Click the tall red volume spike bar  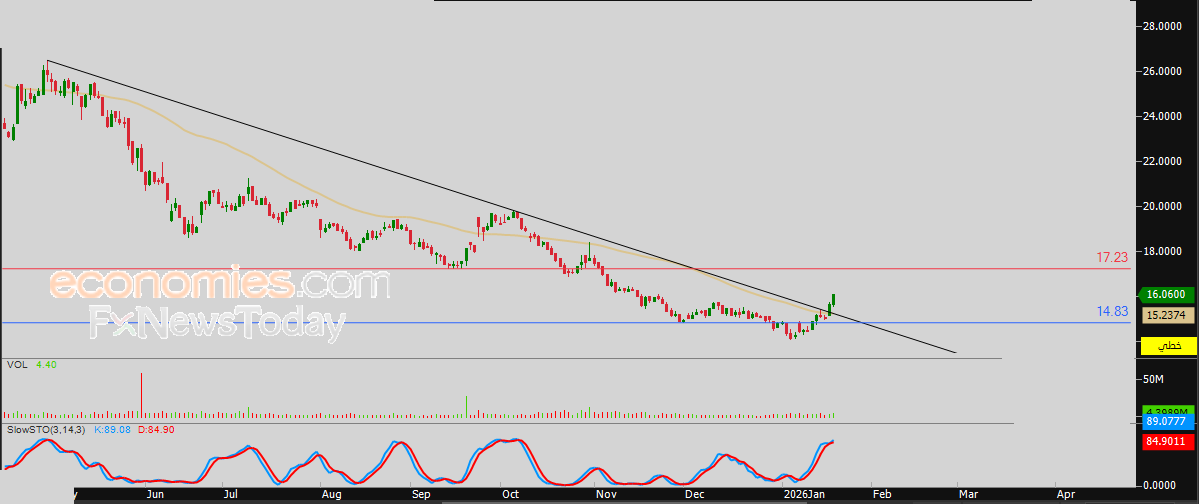point(141,394)
